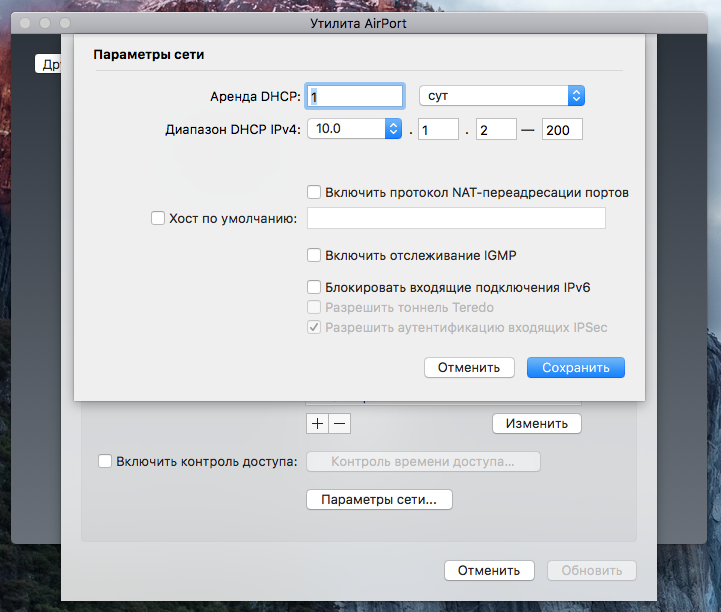Toggle 'Разрешить тоннель Teredo' checkbox

tap(314, 307)
